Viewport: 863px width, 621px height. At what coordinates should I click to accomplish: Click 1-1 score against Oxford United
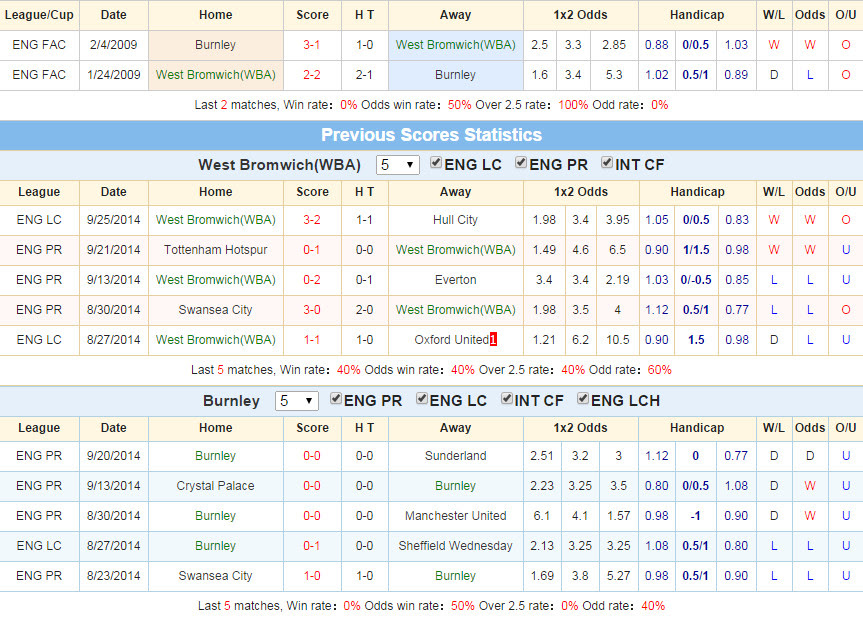click(312, 340)
